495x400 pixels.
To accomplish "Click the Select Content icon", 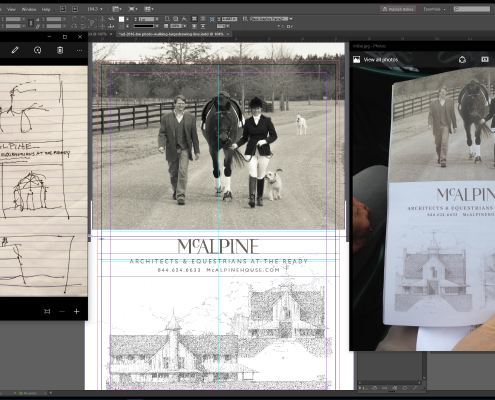I will click(103, 26).
